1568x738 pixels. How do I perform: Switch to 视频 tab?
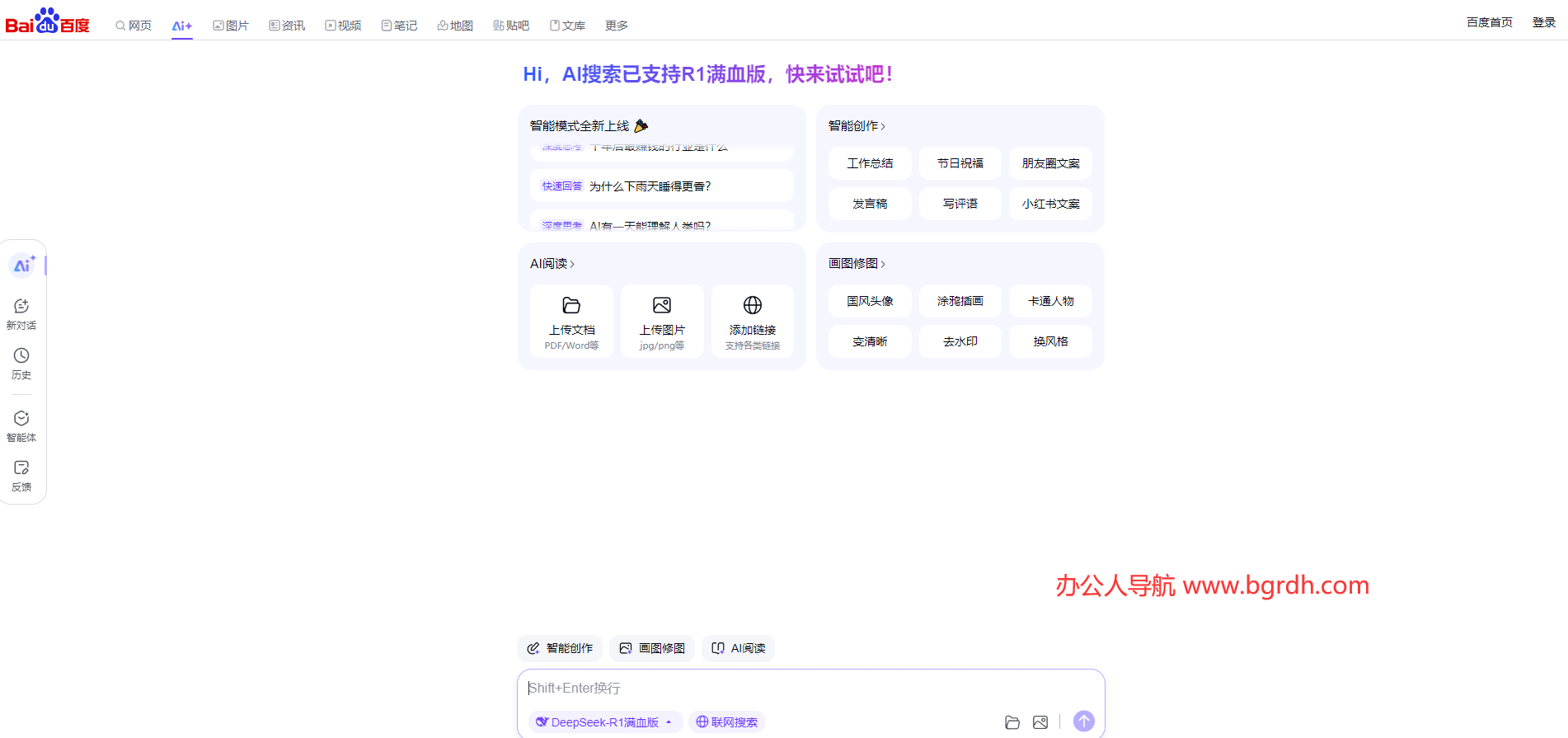343,26
